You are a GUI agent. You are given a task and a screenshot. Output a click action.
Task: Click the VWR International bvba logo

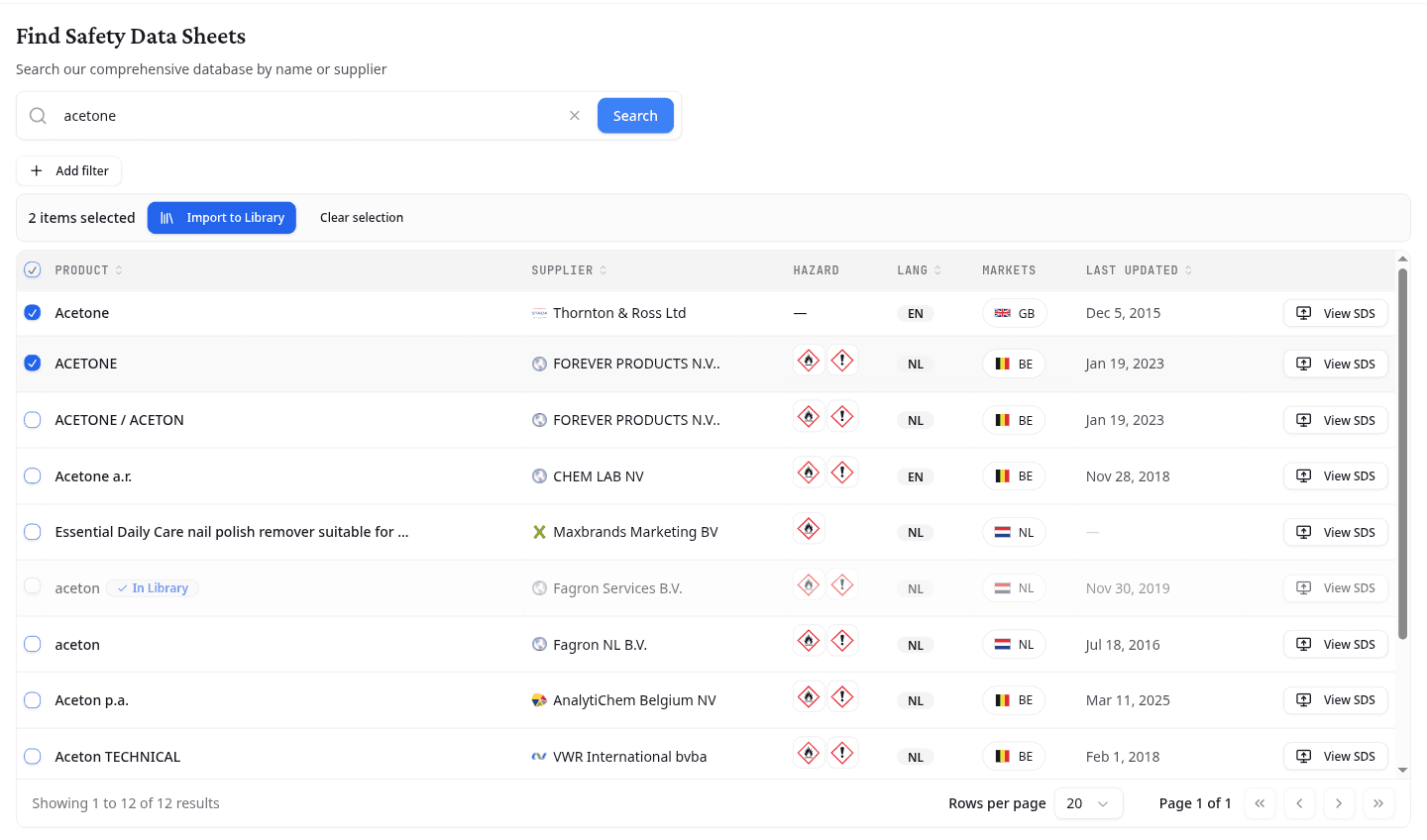(539, 757)
